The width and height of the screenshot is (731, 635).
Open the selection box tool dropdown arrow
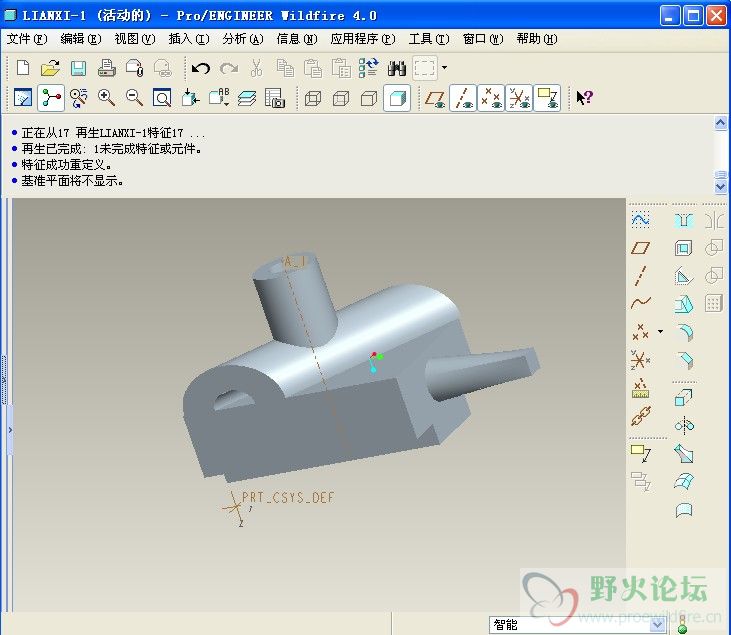(444, 68)
